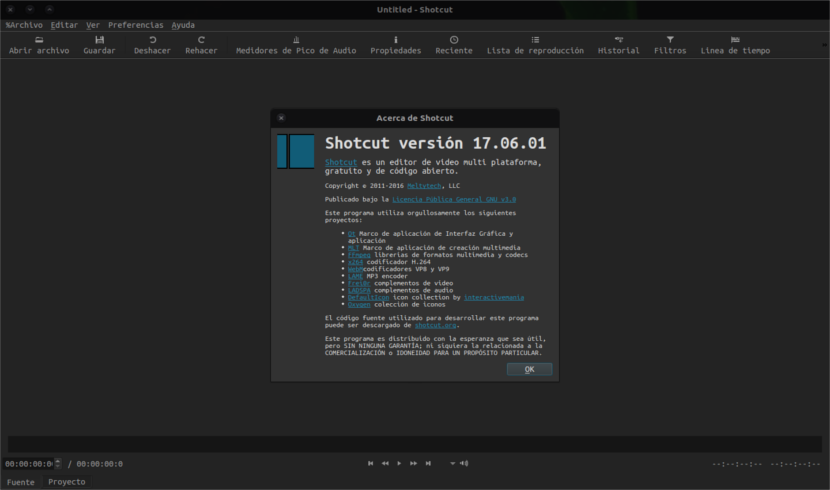Open the Propiedades panel

pyautogui.click(x=395, y=46)
